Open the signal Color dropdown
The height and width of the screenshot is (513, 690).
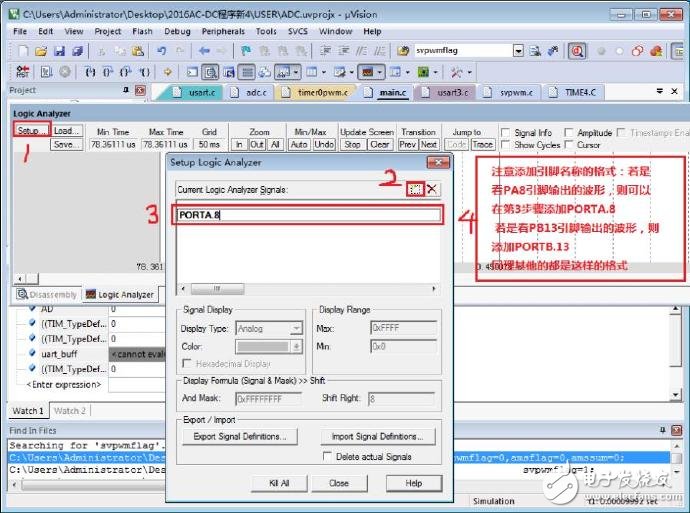[297, 347]
